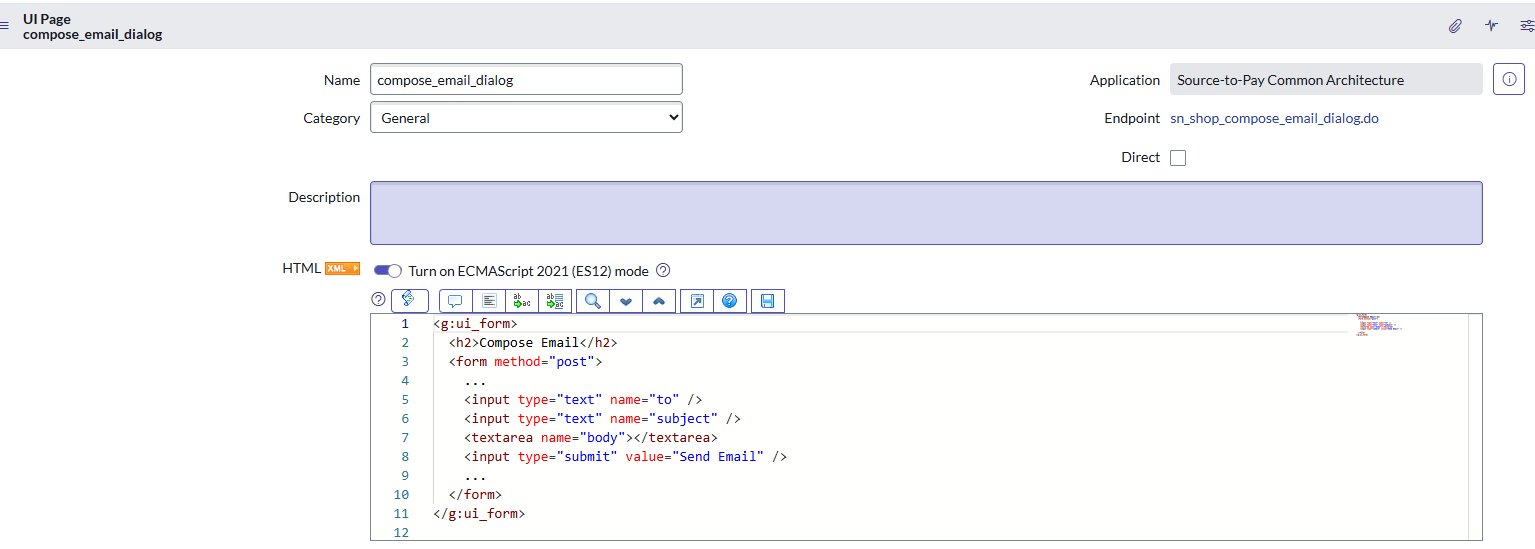Toggle syntax highlighting editor button

[409, 300]
